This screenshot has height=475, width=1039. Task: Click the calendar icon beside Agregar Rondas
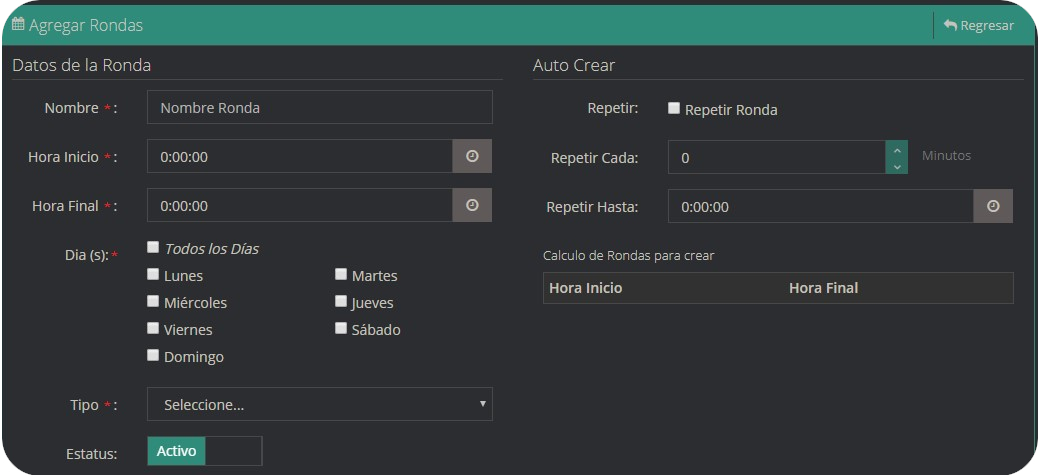(18, 25)
